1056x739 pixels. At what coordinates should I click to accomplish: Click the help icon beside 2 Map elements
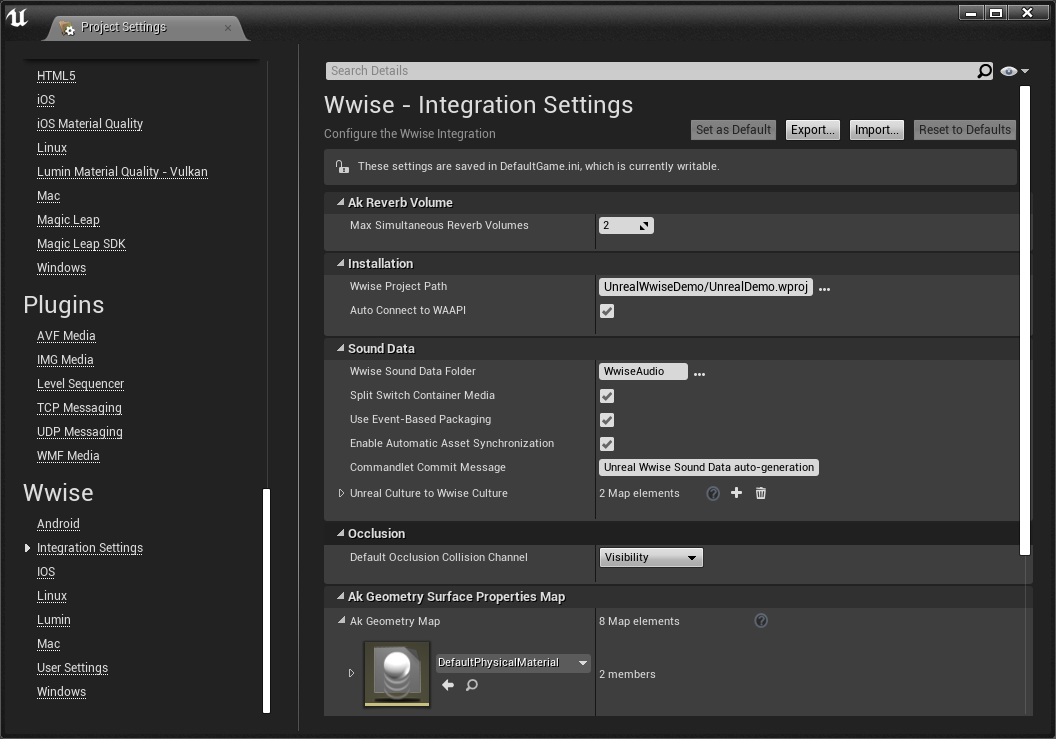[713, 494]
